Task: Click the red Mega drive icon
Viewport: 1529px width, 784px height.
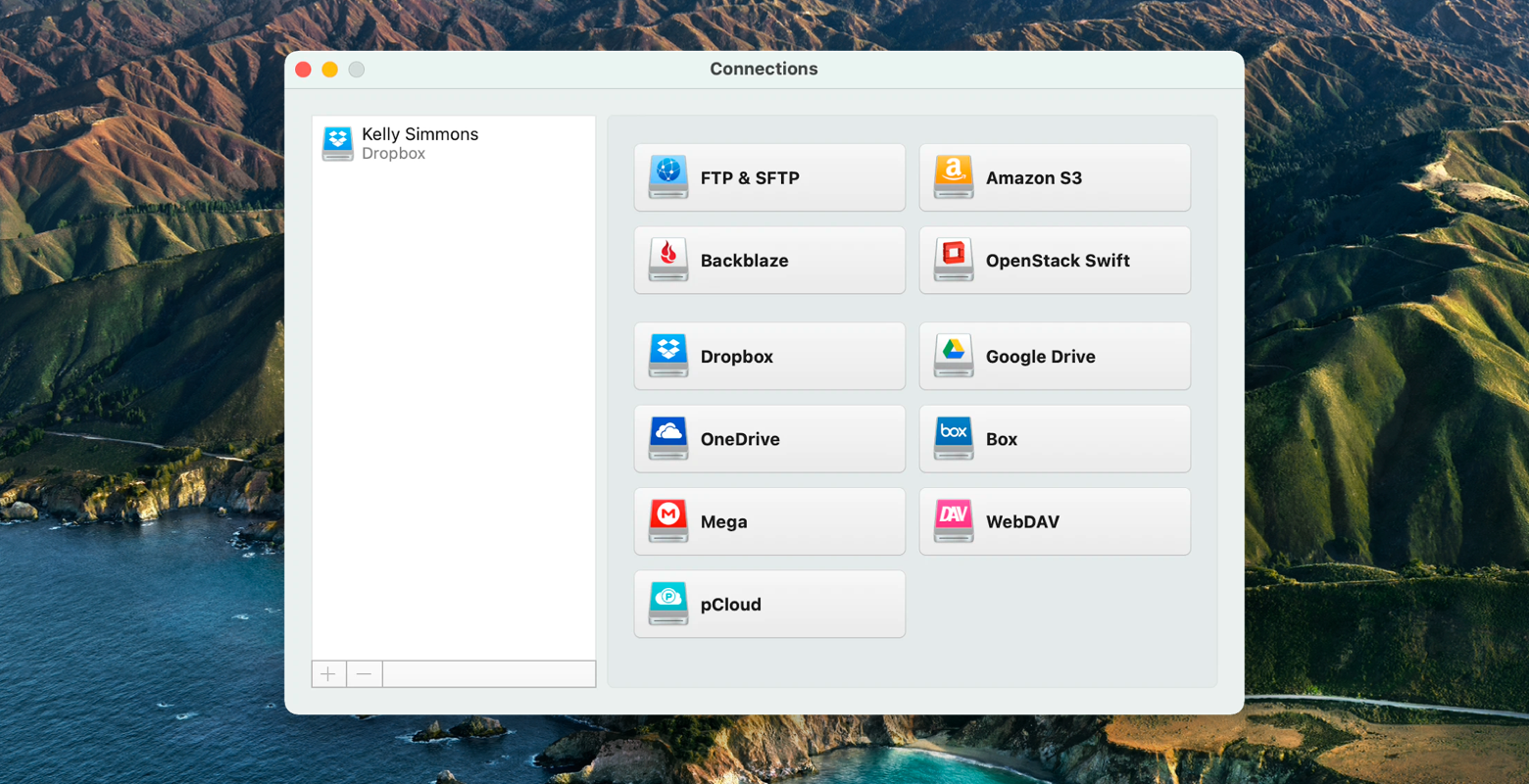Action: (667, 520)
